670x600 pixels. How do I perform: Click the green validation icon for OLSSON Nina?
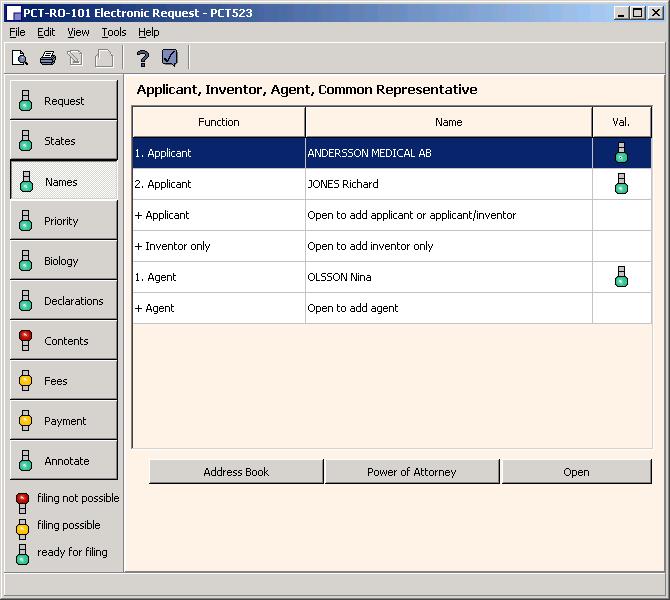pyautogui.click(x=621, y=277)
